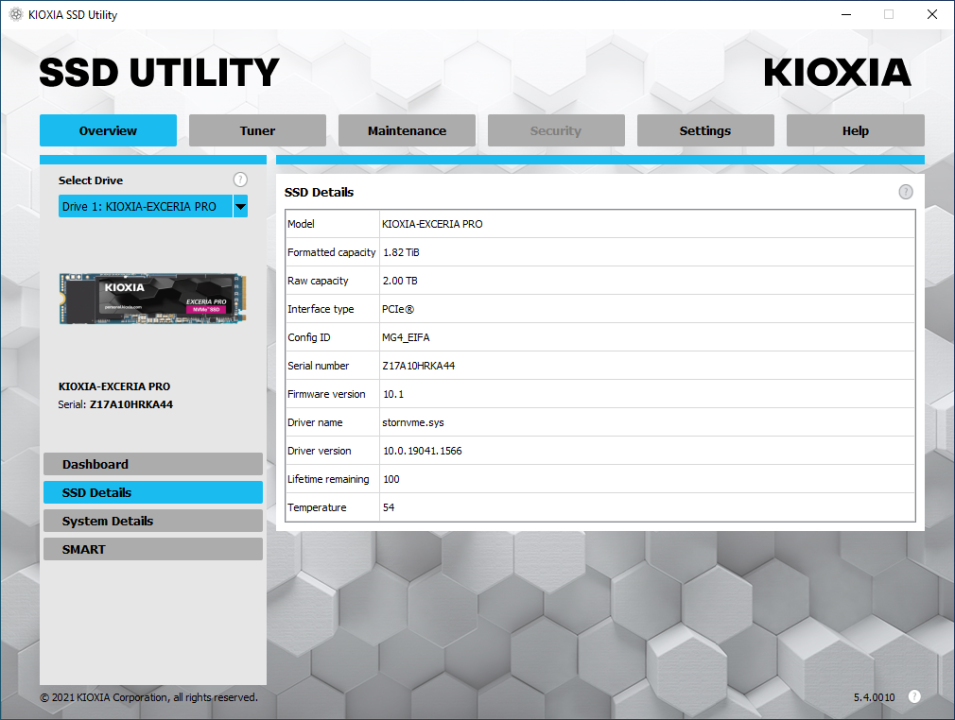Image resolution: width=955 pixels, height=720 pixels.
Task: Open the Maintenance tab
Action: [x=407, y=130]
